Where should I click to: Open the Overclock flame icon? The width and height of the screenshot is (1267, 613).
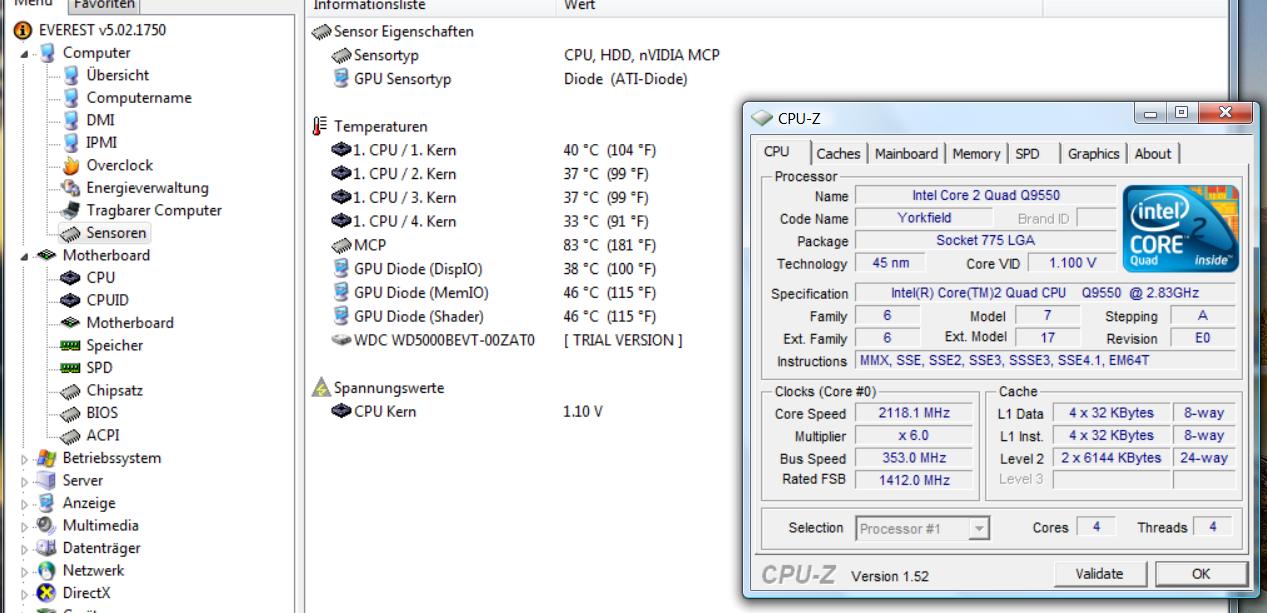(71, 165)
